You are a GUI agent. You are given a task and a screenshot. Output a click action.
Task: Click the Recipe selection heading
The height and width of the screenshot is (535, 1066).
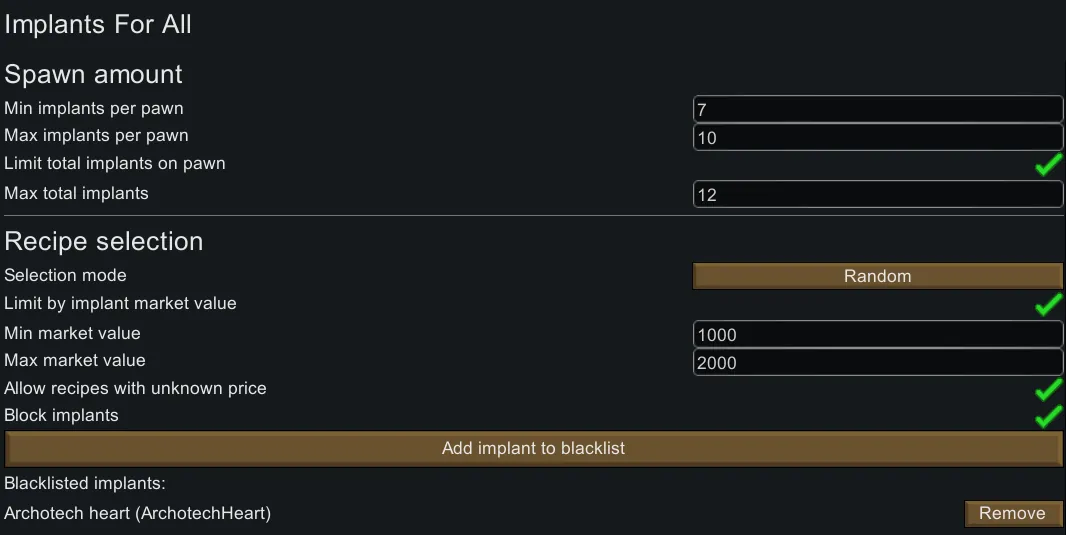pos(104,241)
